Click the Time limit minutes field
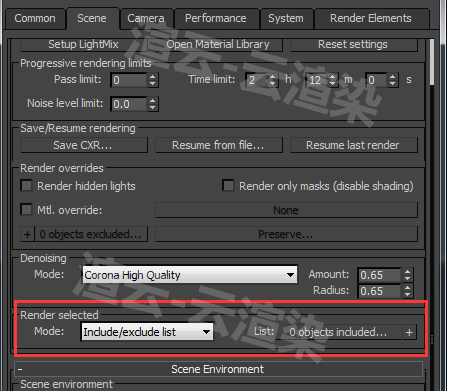 pyautogui.click(x=316, y=80)
